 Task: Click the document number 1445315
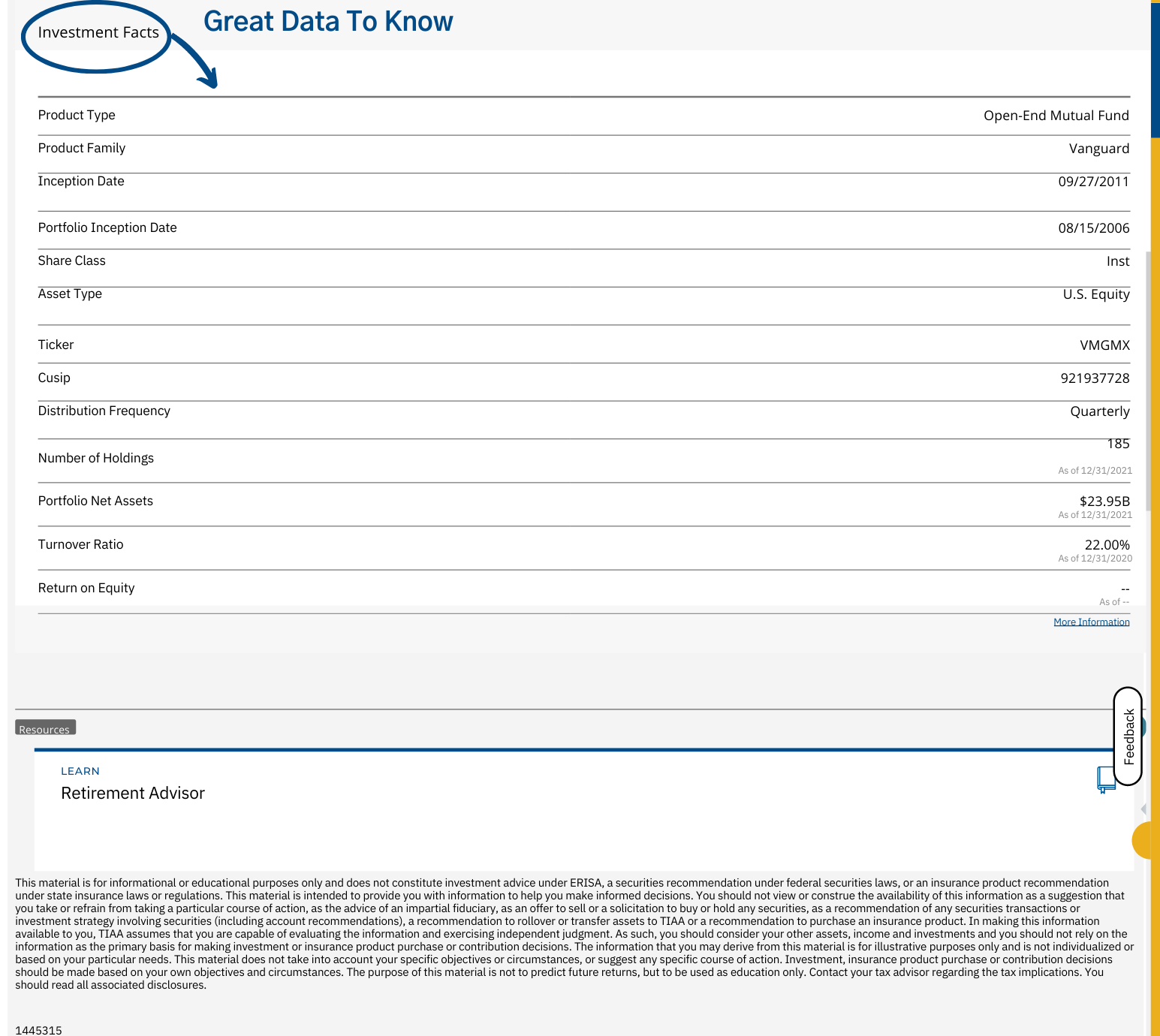pos(38,1030)
